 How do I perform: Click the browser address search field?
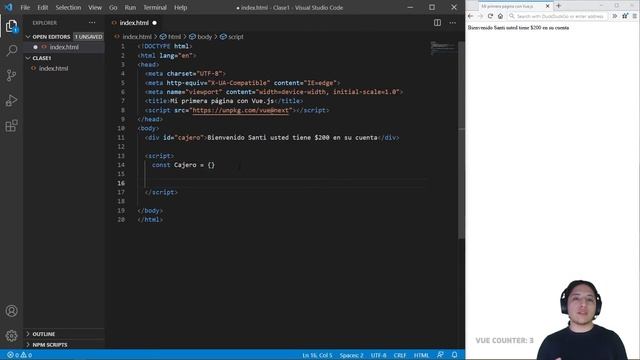pyautogui.click(x=557, y=16)
